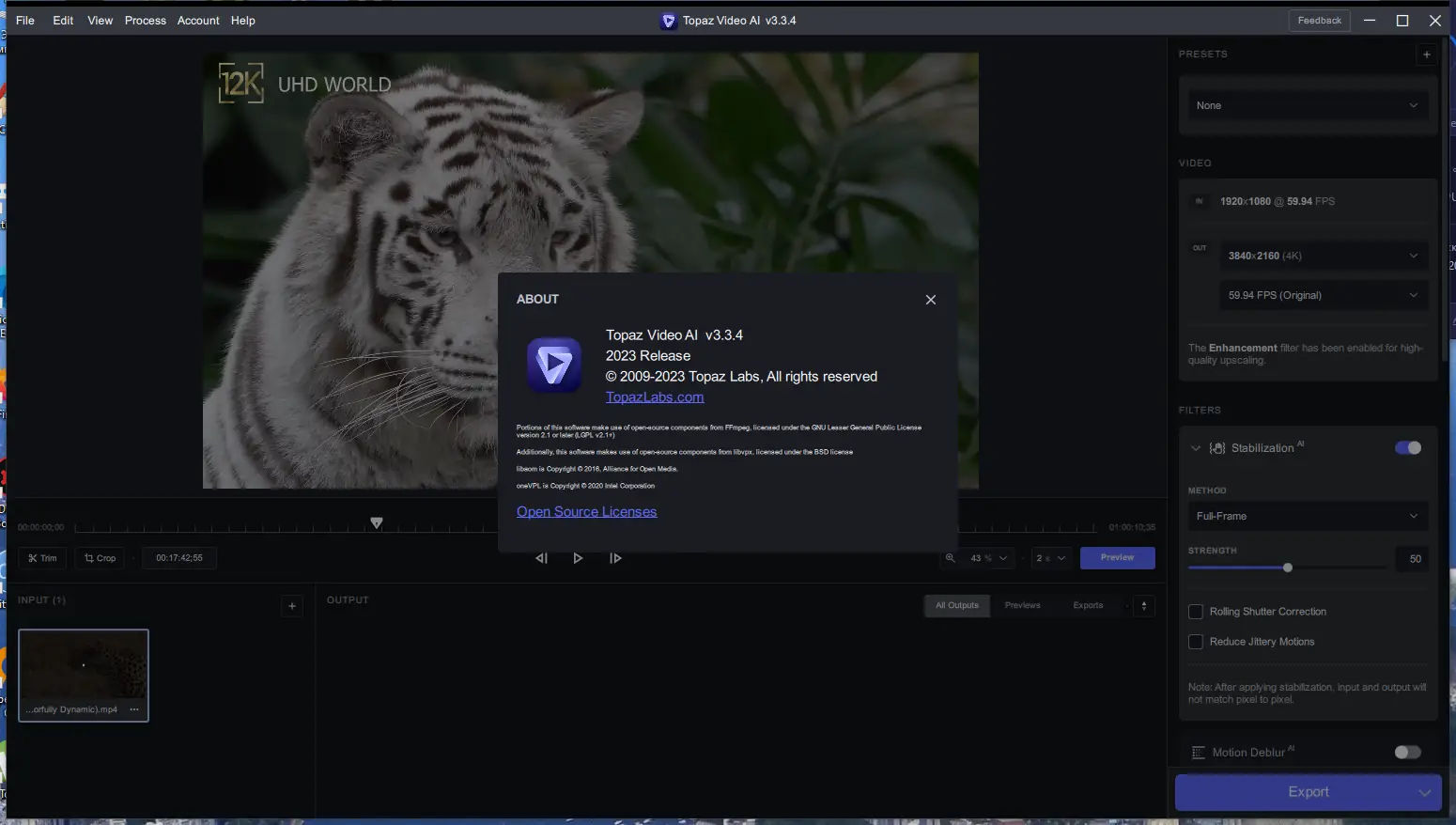The width and height of the screenshot is (1456, 825).
Task: Enable Rolling Shutter Correction
Action: (1196, 611)
